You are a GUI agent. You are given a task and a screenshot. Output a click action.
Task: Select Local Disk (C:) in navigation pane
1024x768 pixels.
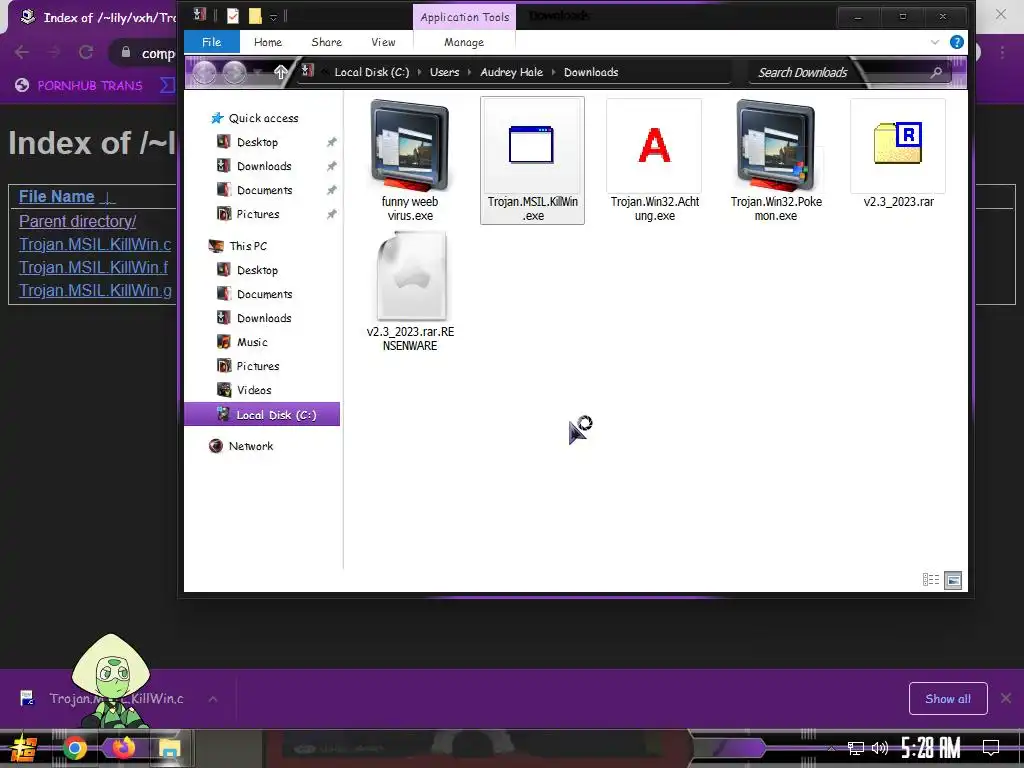pos(262,414)
